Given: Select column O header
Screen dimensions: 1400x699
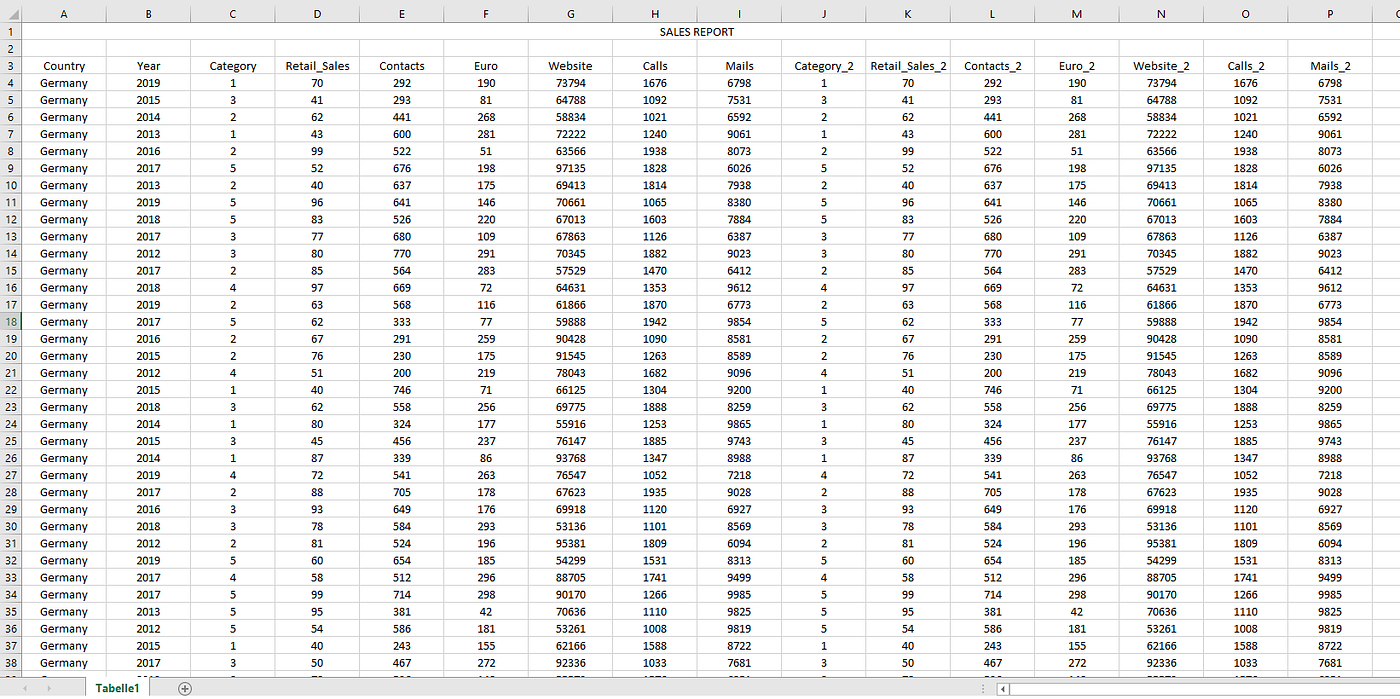Looking at the screenshot, I should [1246, 15].
